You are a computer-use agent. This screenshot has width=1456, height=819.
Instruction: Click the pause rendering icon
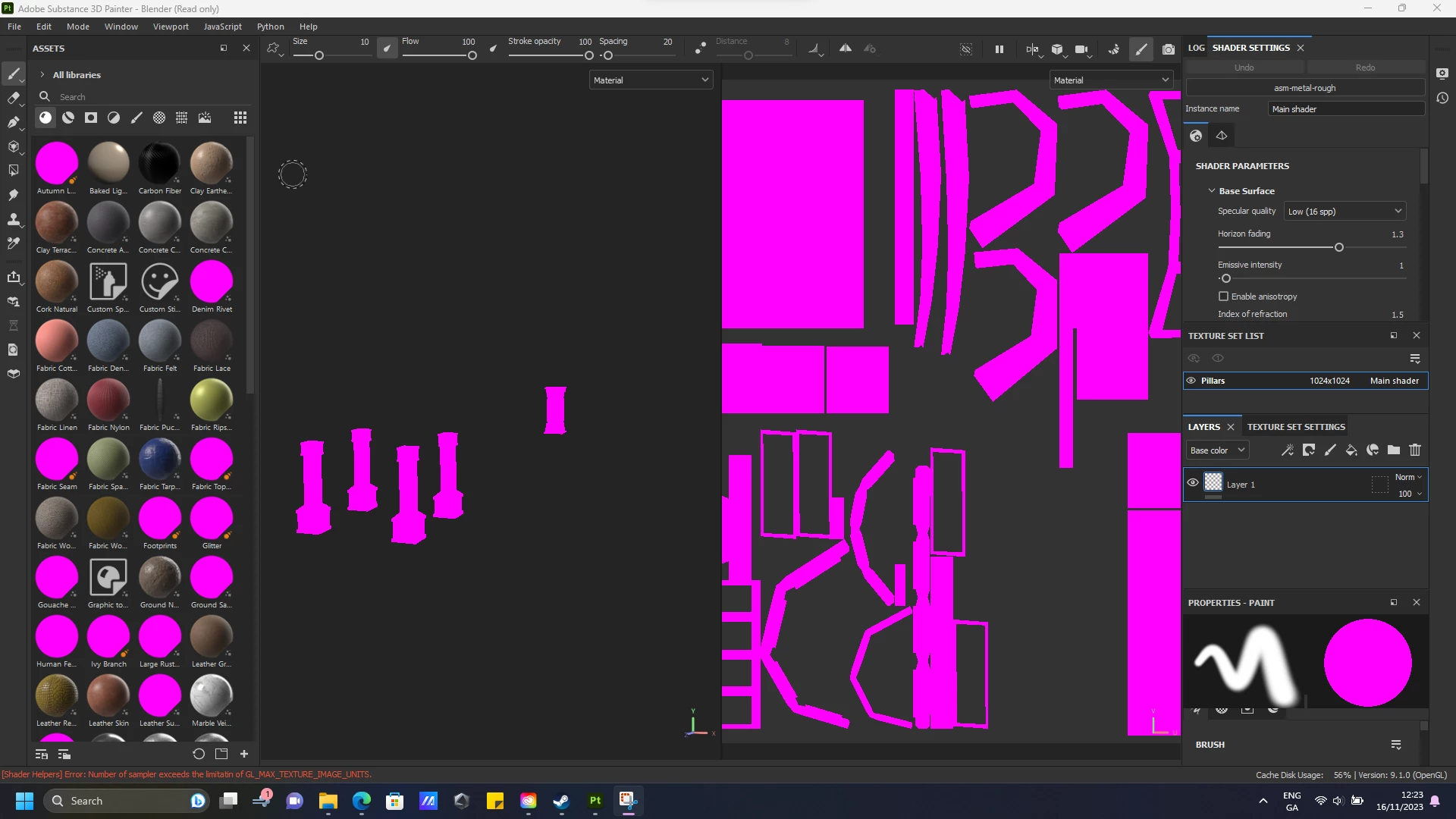click(x=999, y=49)
